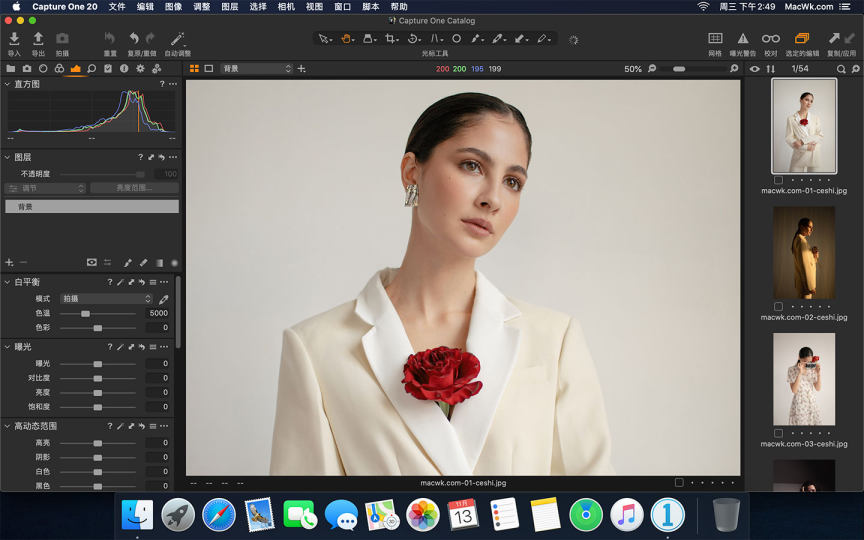Viewport: 864px width, 540px height.
Task: Open the 相机 camera menu
Action: [286, 7]
